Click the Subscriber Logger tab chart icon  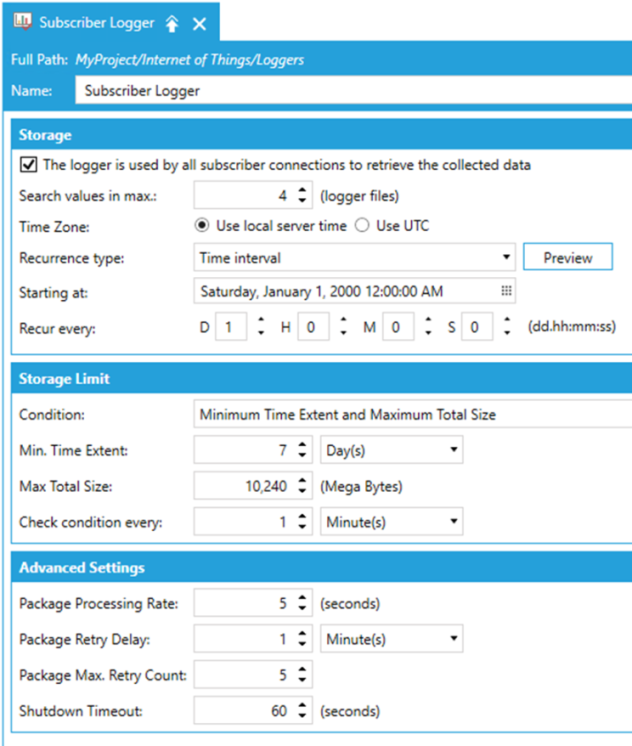coord(22,22)
